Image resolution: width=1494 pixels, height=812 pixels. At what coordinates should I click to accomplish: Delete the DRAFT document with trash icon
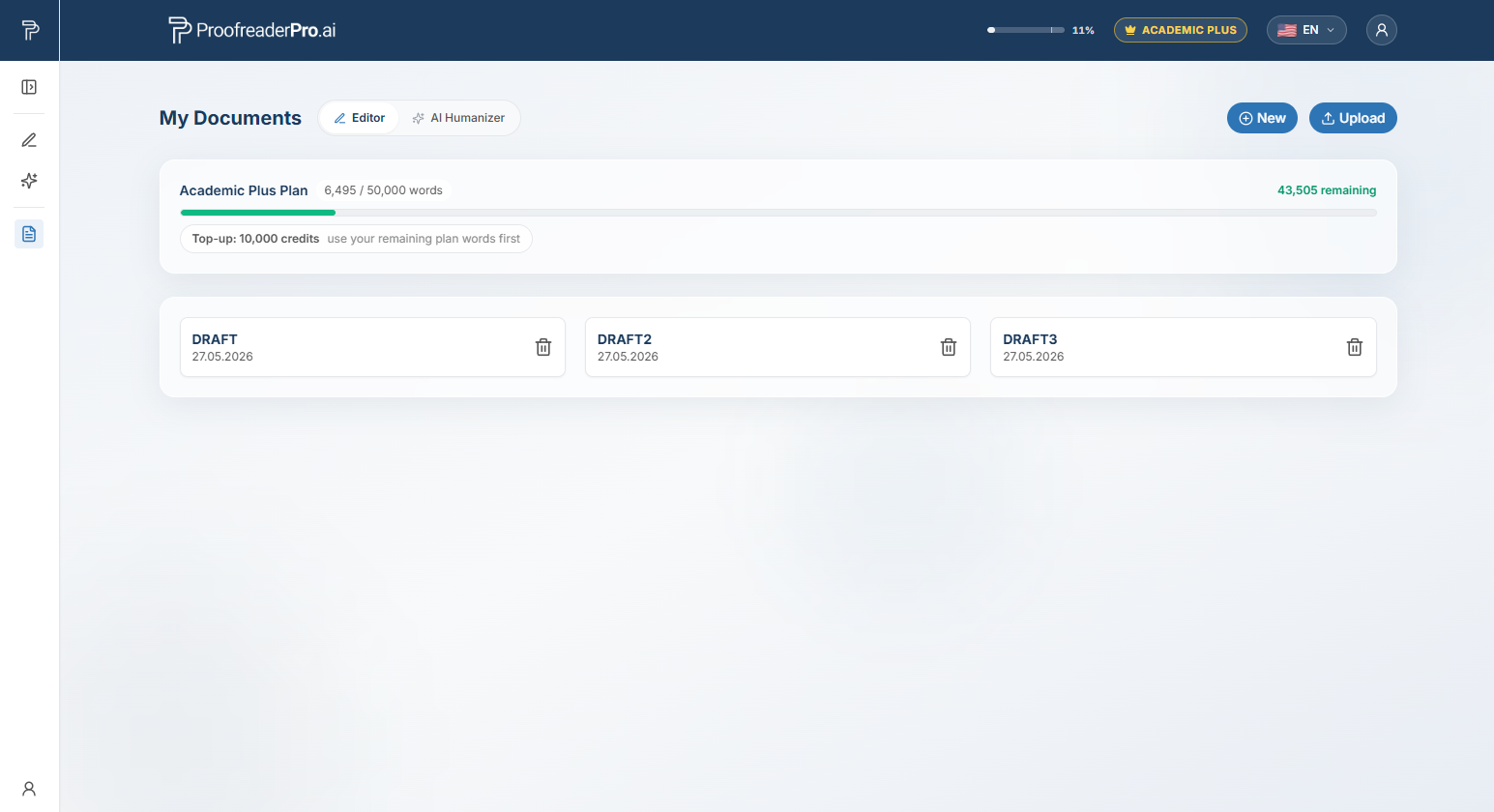point(543,347)
